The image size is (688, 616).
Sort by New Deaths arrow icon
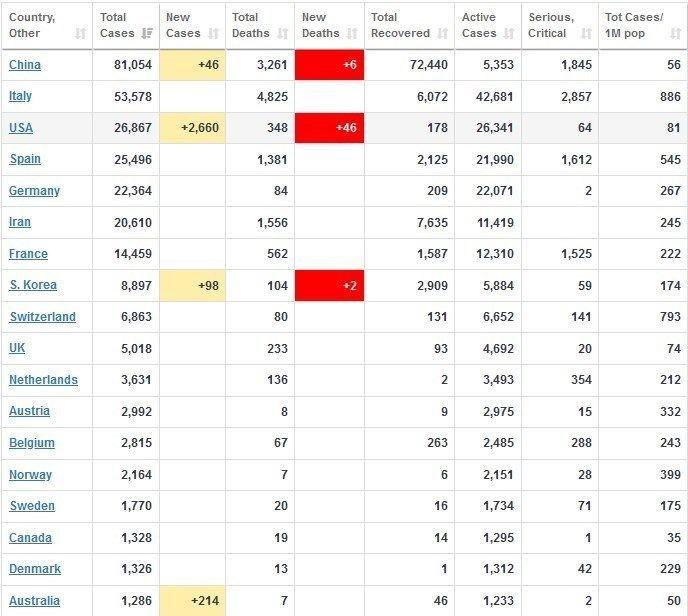pos(352,33)
